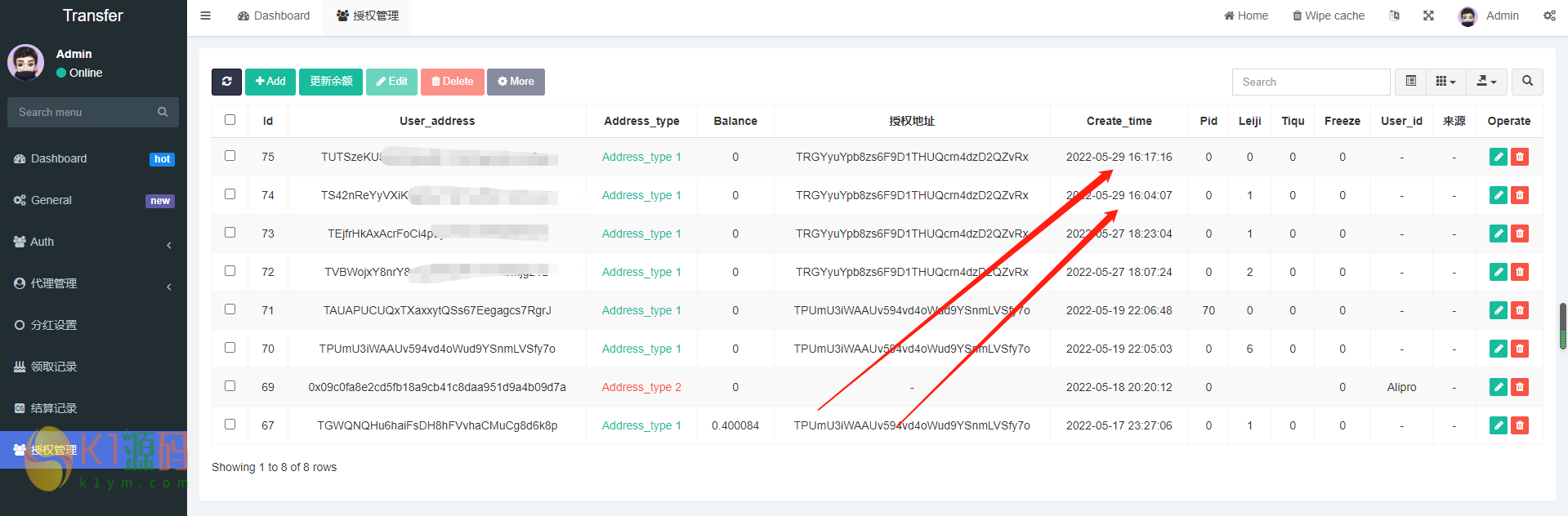Click the green Add button
Image resolution: width=1568 pixels, height=516 pixels.
click(270, 82)
